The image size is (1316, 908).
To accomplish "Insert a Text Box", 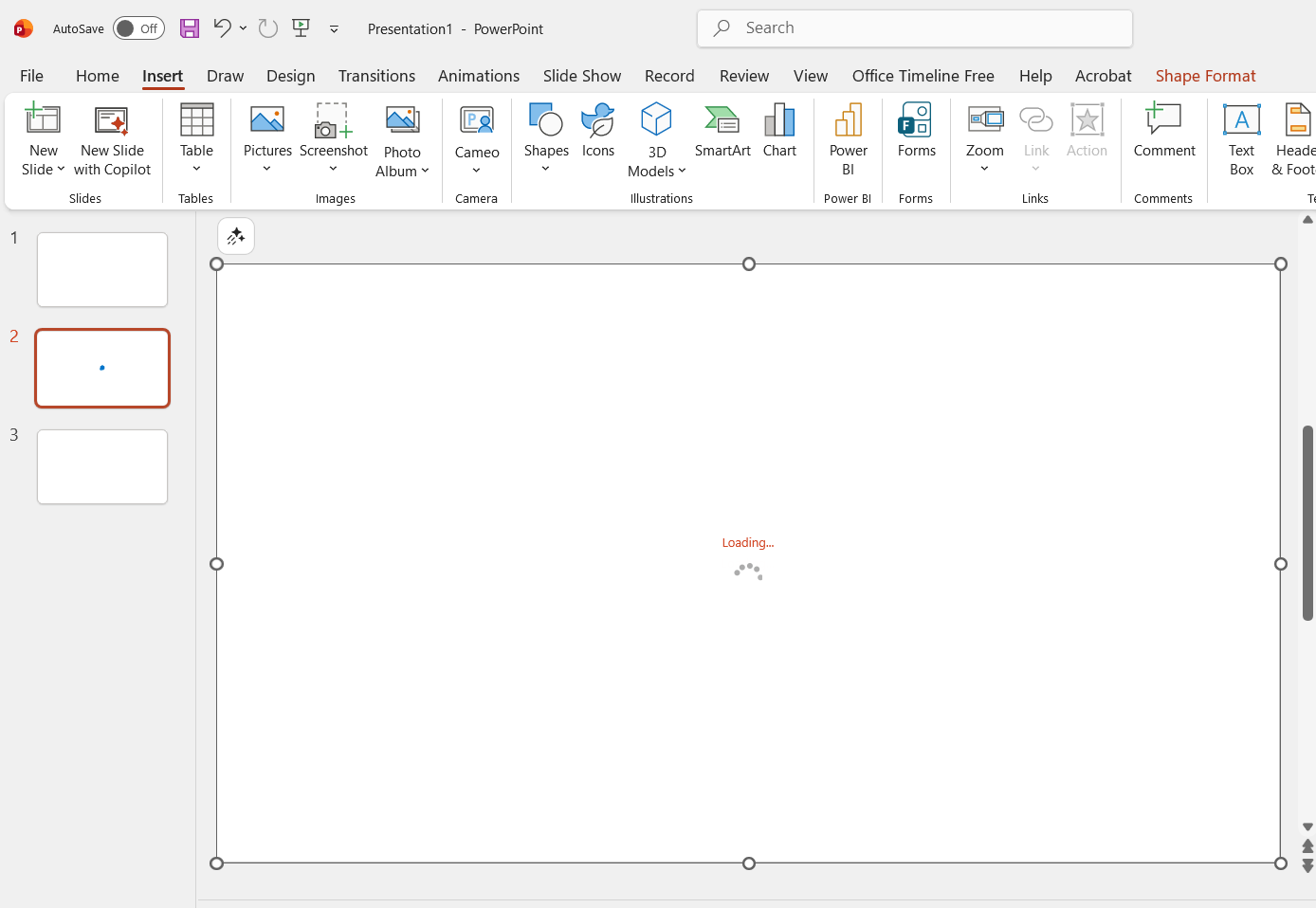I will coord(1241,140).
